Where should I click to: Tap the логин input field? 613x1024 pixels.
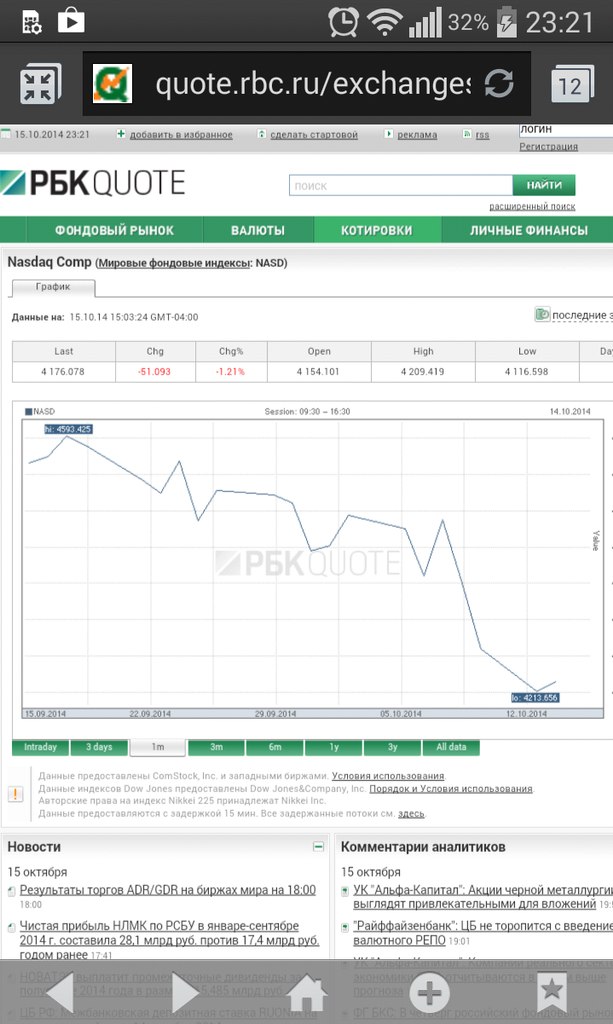(x=565, y=129)
